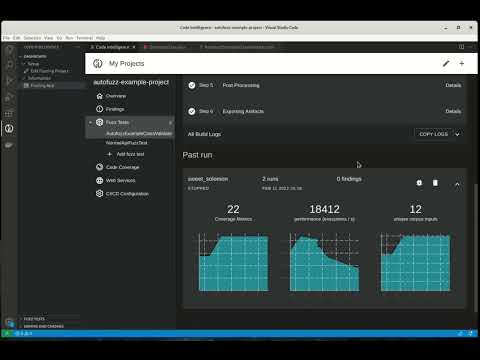Click the bug icon in the past run card
This screenshot has height=360, width=480.
click(419, 183)
